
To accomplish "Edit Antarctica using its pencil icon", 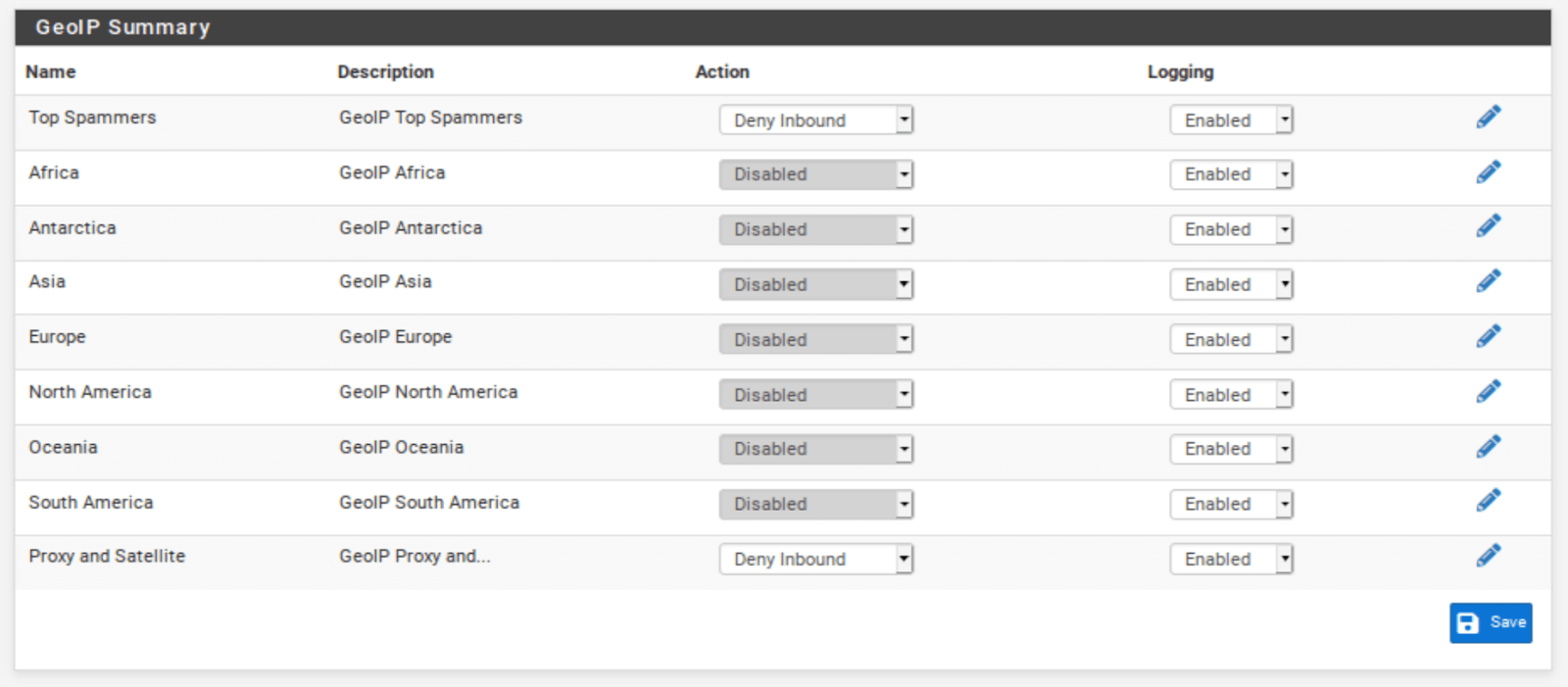I will [x=1489, y=226].
